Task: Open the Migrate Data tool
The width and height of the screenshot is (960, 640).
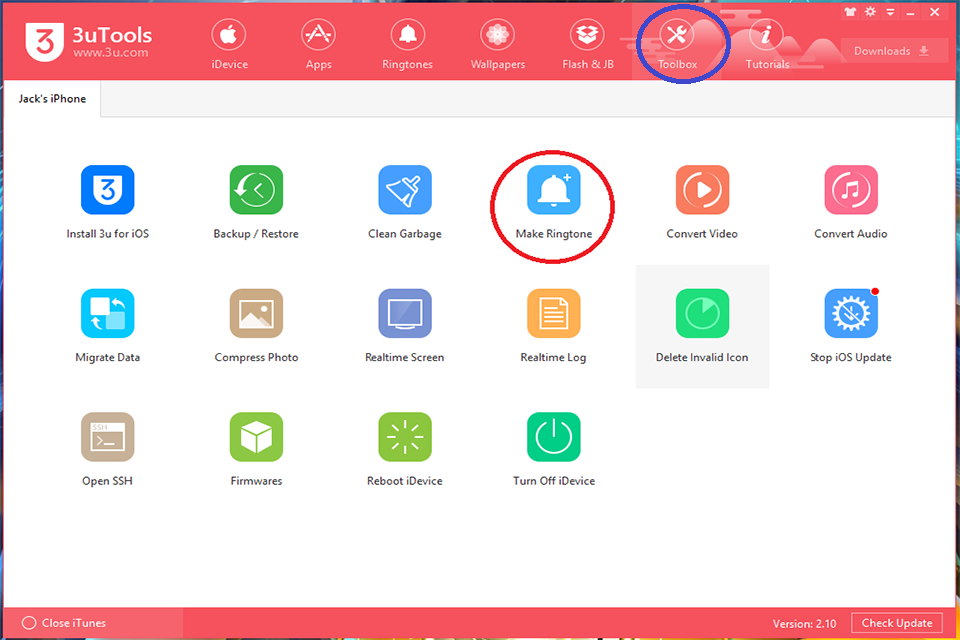Action: click(x=107, y=313)
